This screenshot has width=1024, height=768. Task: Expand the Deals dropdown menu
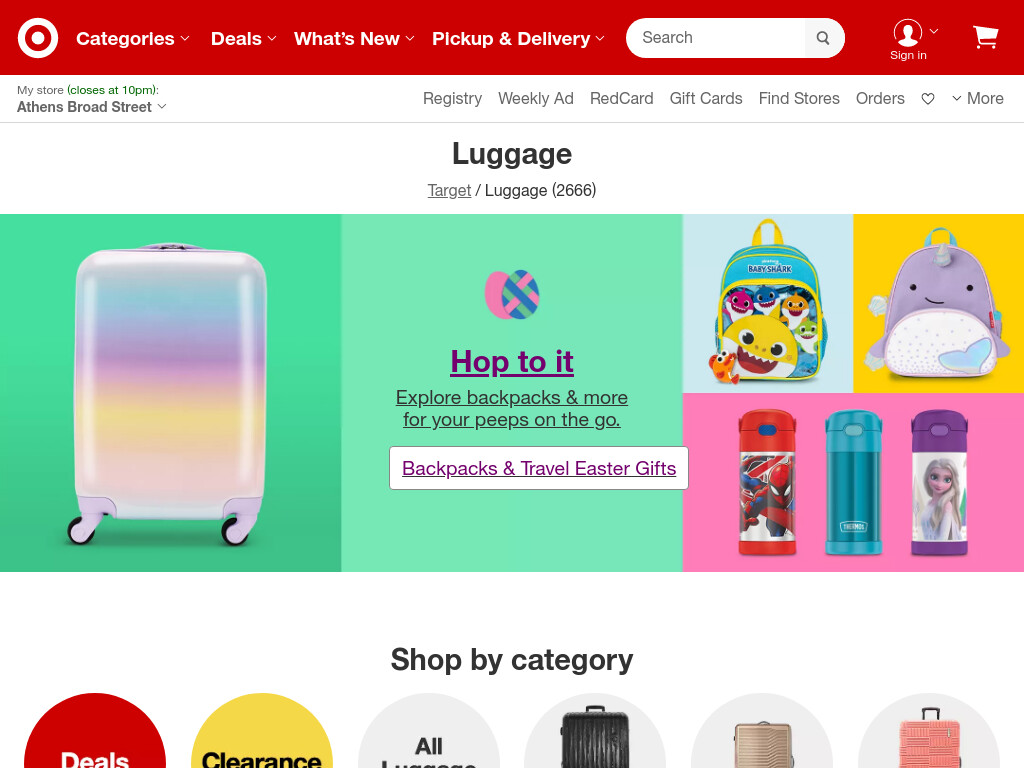coord(244,39)
